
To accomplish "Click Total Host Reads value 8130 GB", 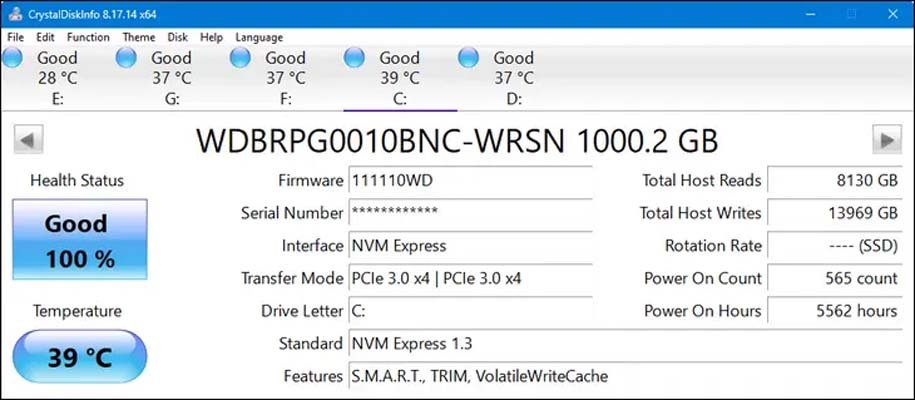I will coord(834,180).
